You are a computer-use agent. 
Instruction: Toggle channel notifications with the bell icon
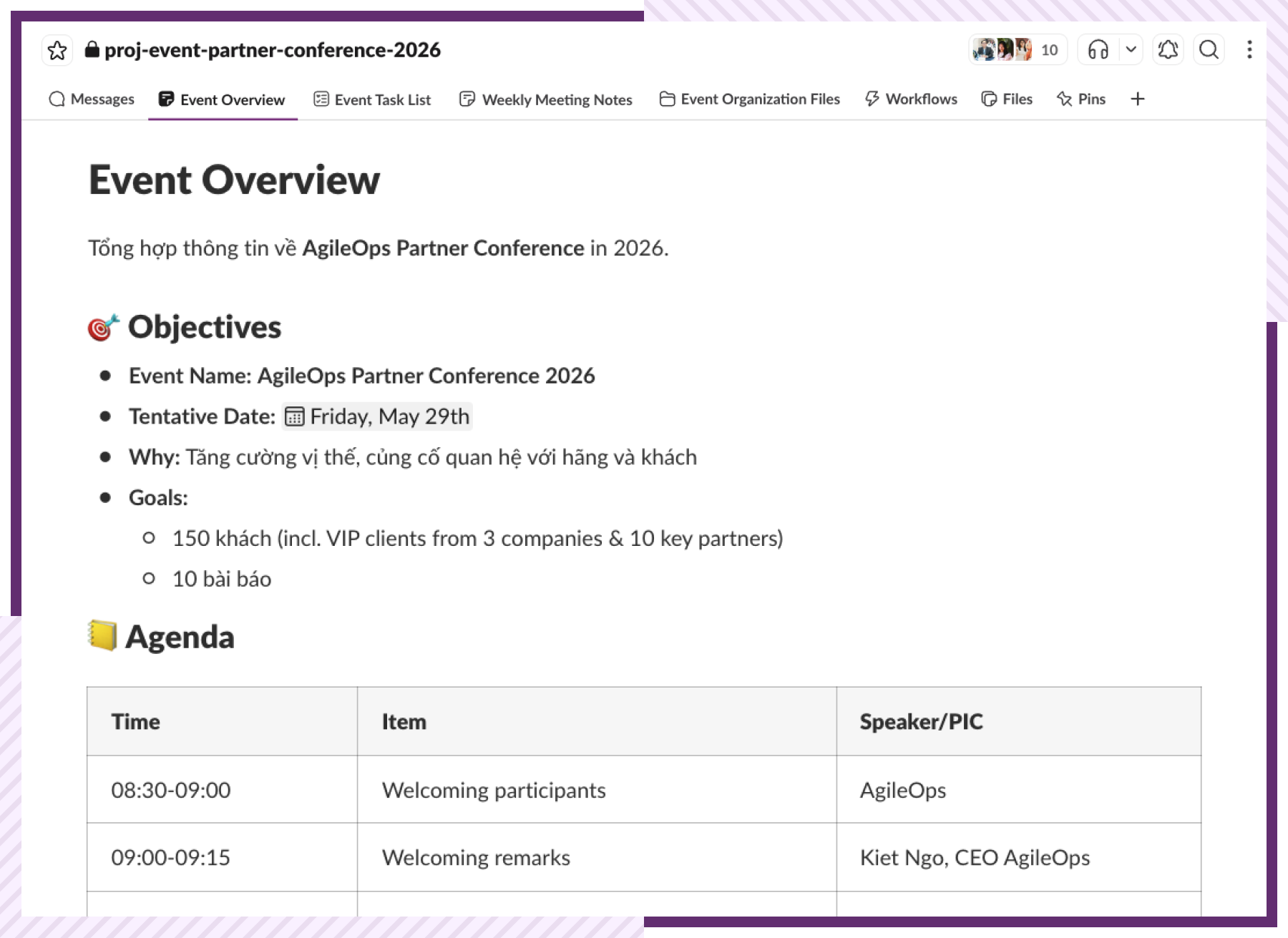click(1168, 50)
